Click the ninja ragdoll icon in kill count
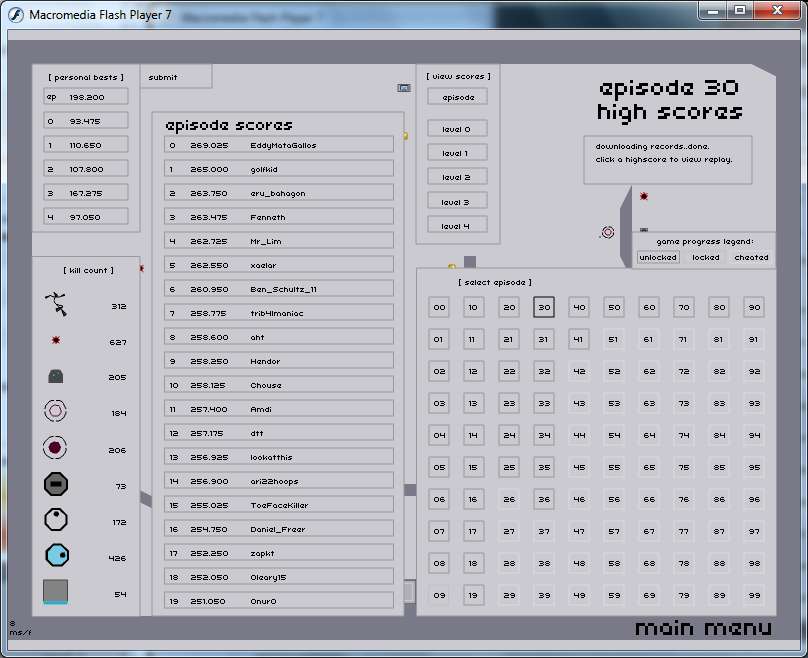Viewport: 808px width, 658px height. (56, 305)
